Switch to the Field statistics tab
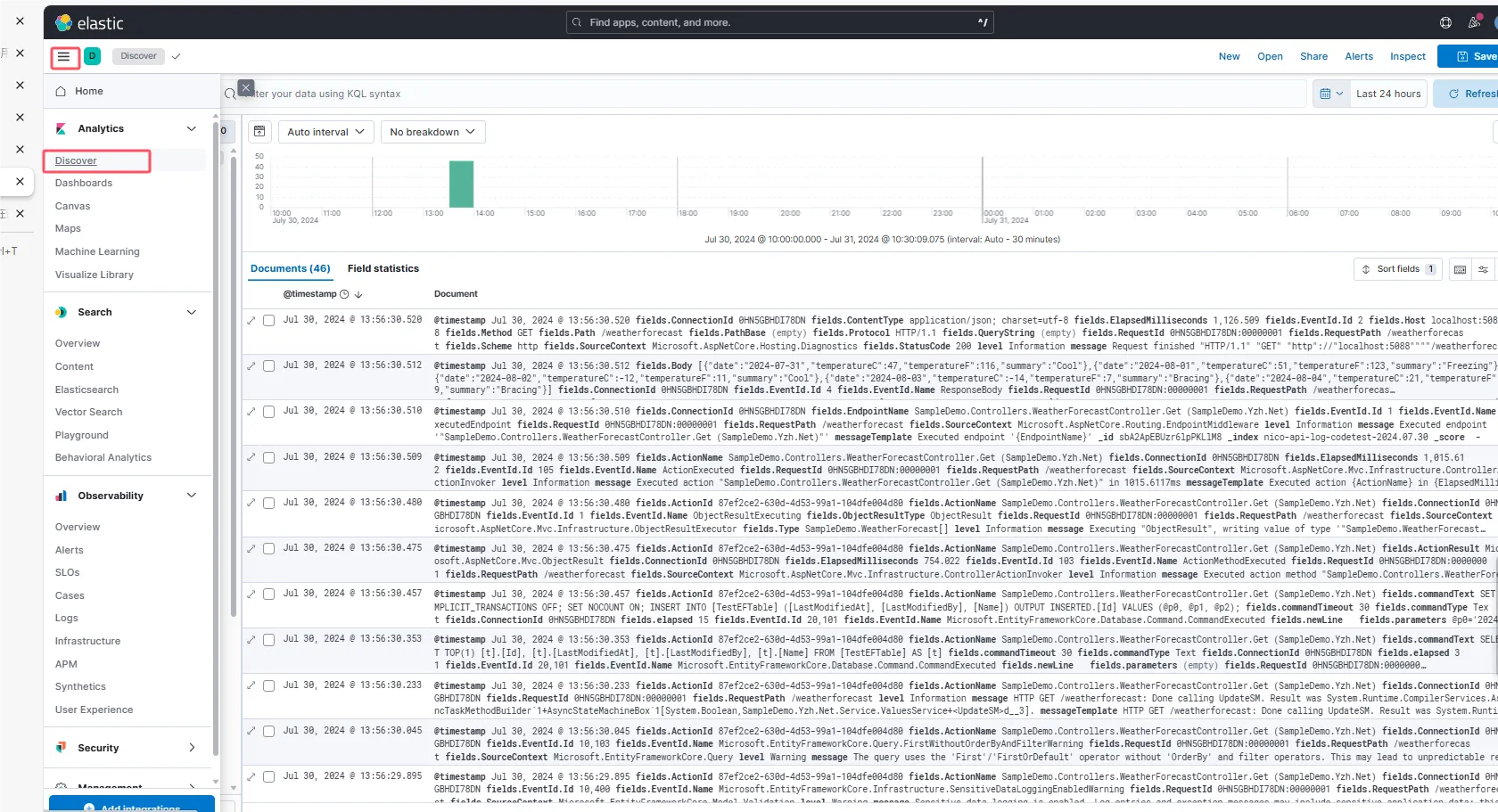Image resolution: width=1498 pixels, height=812 pixels. 383,268
